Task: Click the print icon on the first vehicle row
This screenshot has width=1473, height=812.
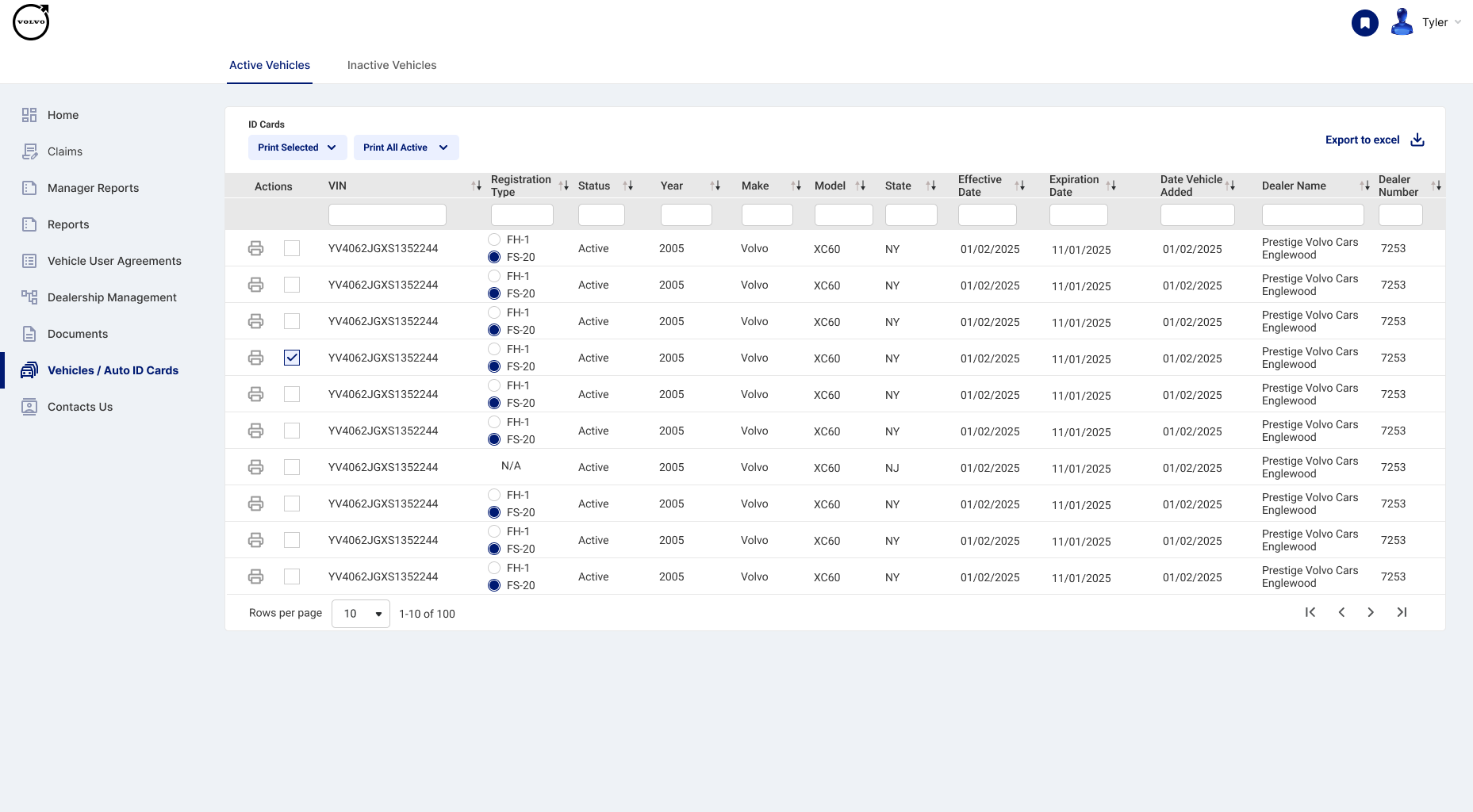Action: tap(255, 248)
